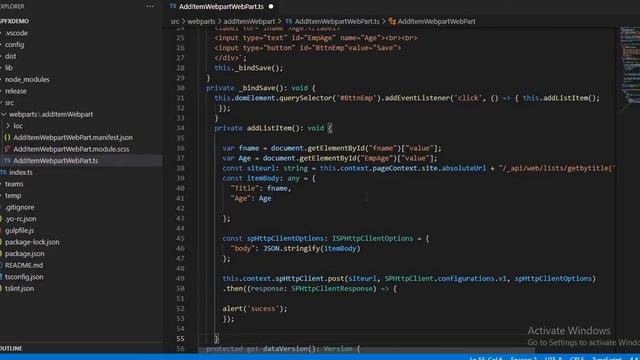Collapse the src folder
The height and width of the screenshot is (360, 640).
(9, 103)
